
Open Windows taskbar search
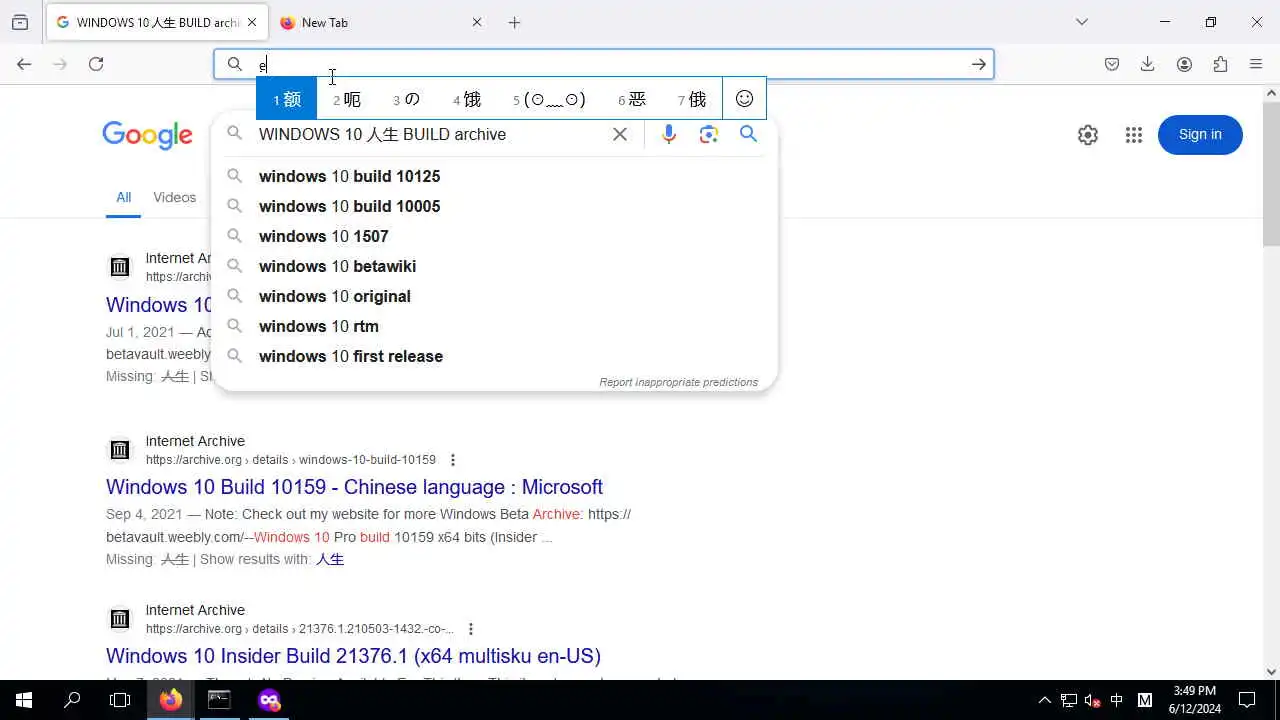(72, 700)
